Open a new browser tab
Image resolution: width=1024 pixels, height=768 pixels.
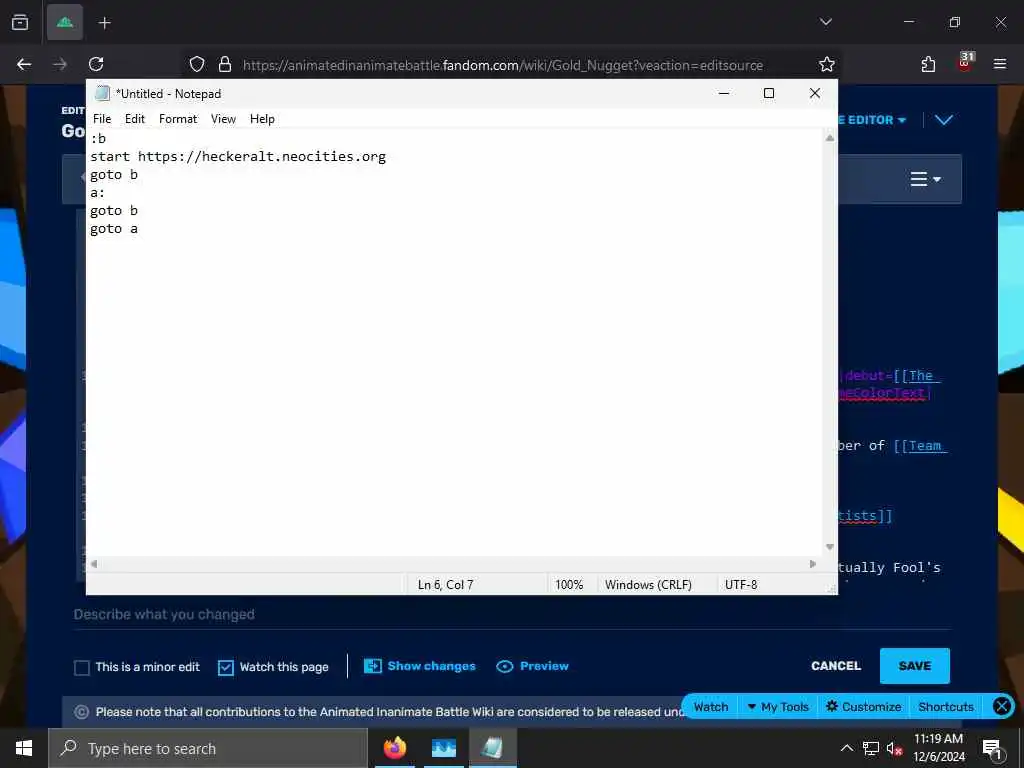(104, 23)
